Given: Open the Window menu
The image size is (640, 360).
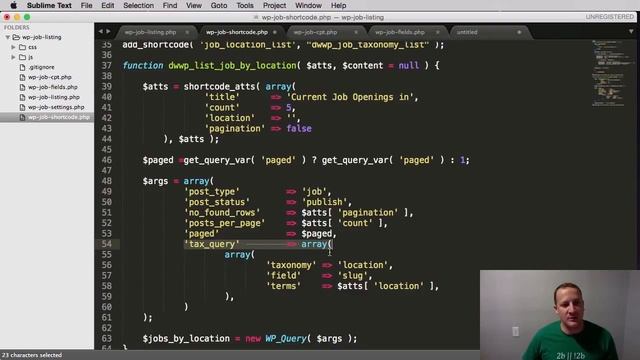Looking at the screenshot, I should [308, 5].
